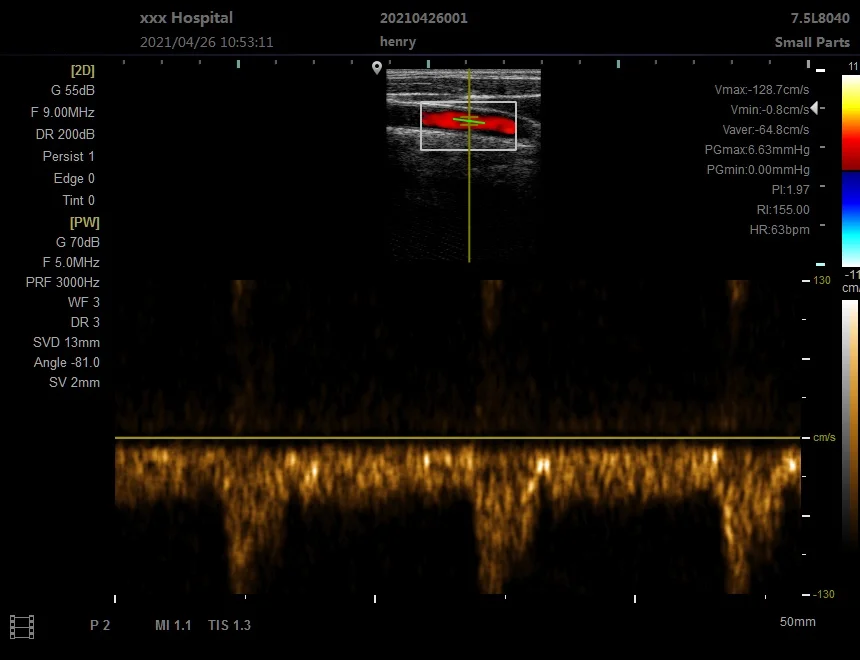Click the cine film strip icon
Viewport: 860px width, 660px height.
click(21, 626)
